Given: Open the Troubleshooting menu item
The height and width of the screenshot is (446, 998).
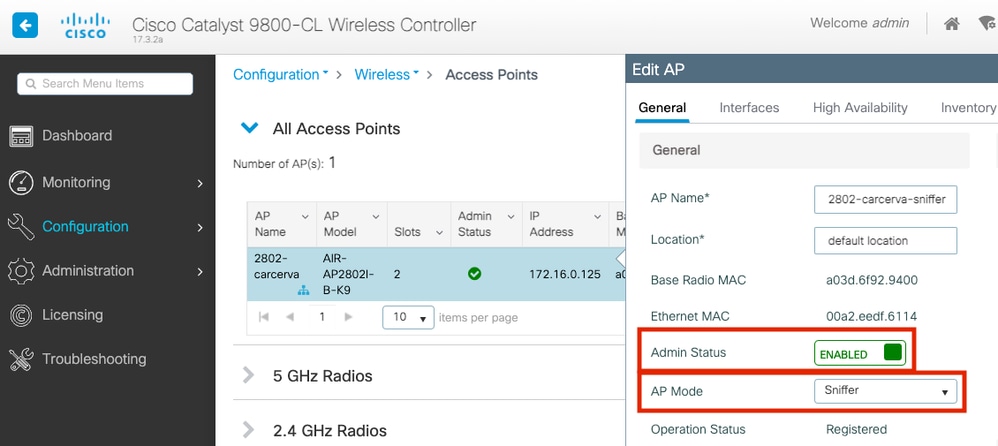Looking at the screenshot, I should pos(94,359).
